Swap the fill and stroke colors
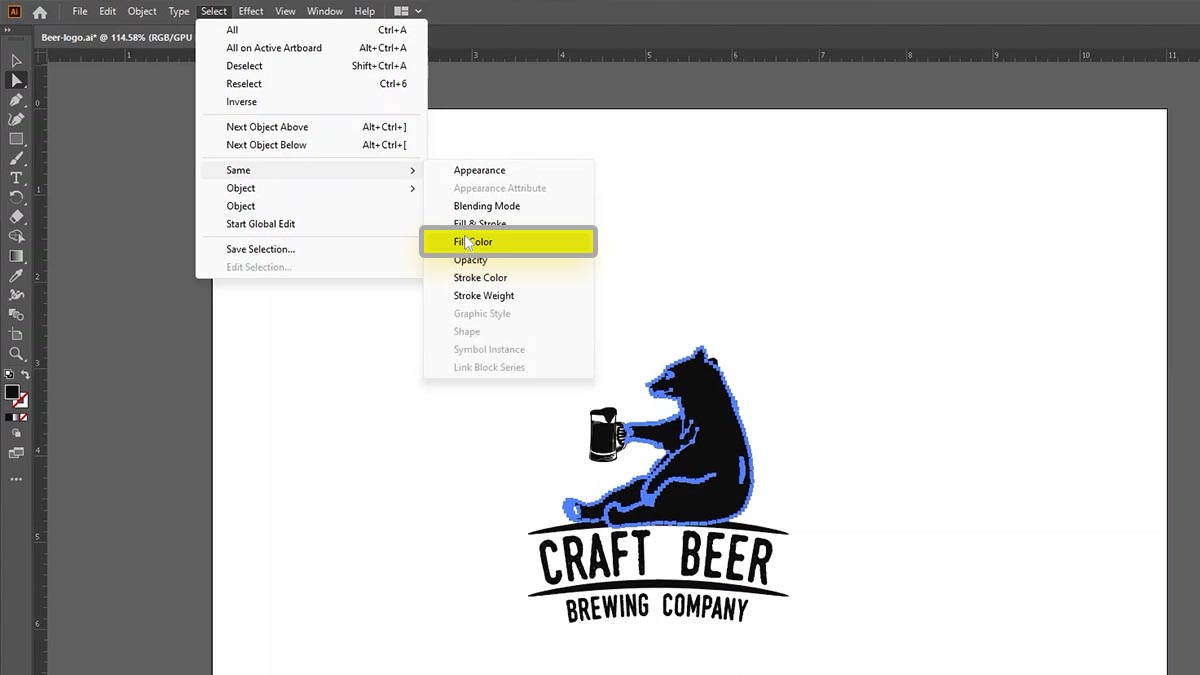 (x=26, y=375)
